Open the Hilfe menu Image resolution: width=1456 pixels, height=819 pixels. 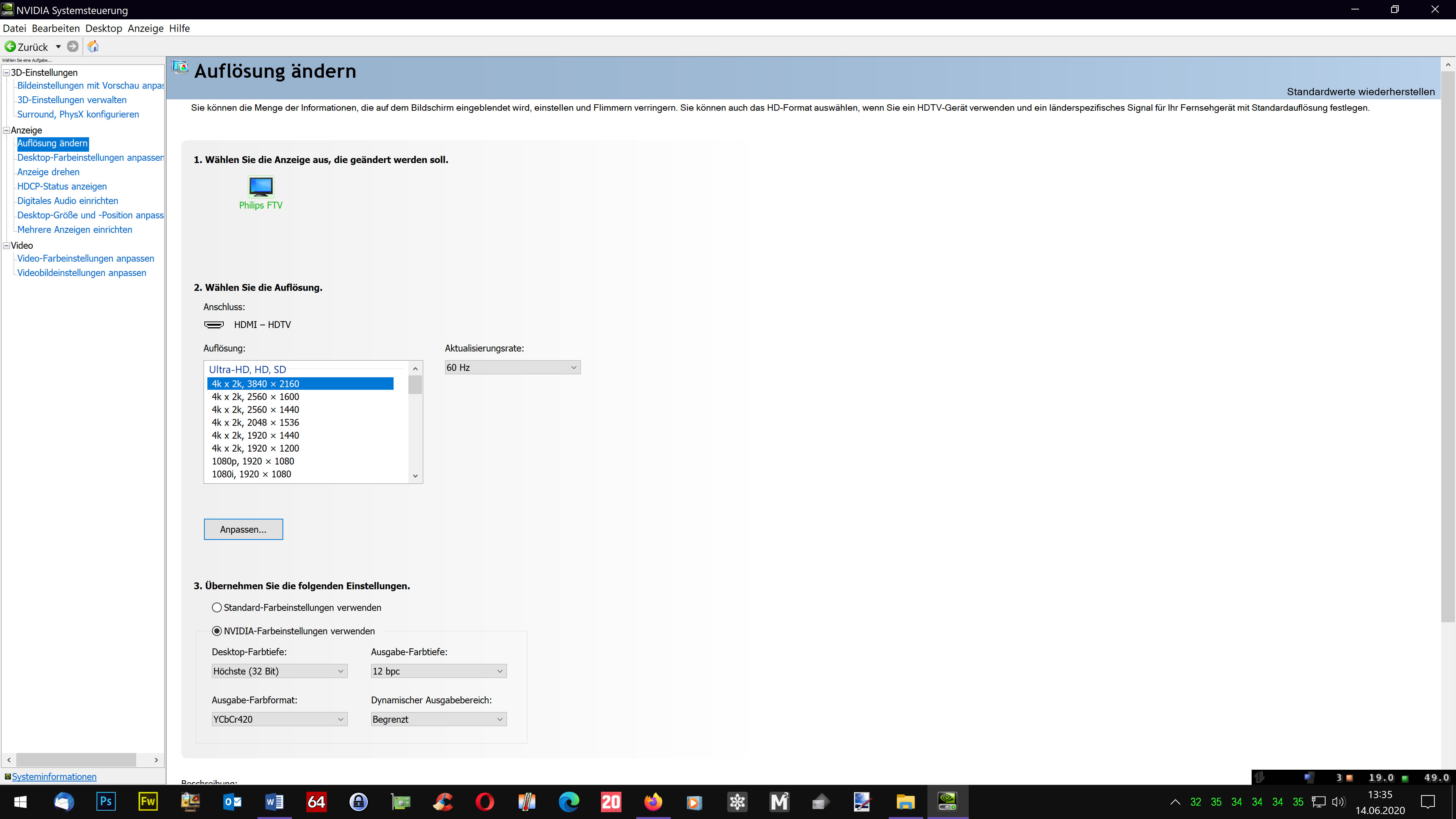[179, 28]
